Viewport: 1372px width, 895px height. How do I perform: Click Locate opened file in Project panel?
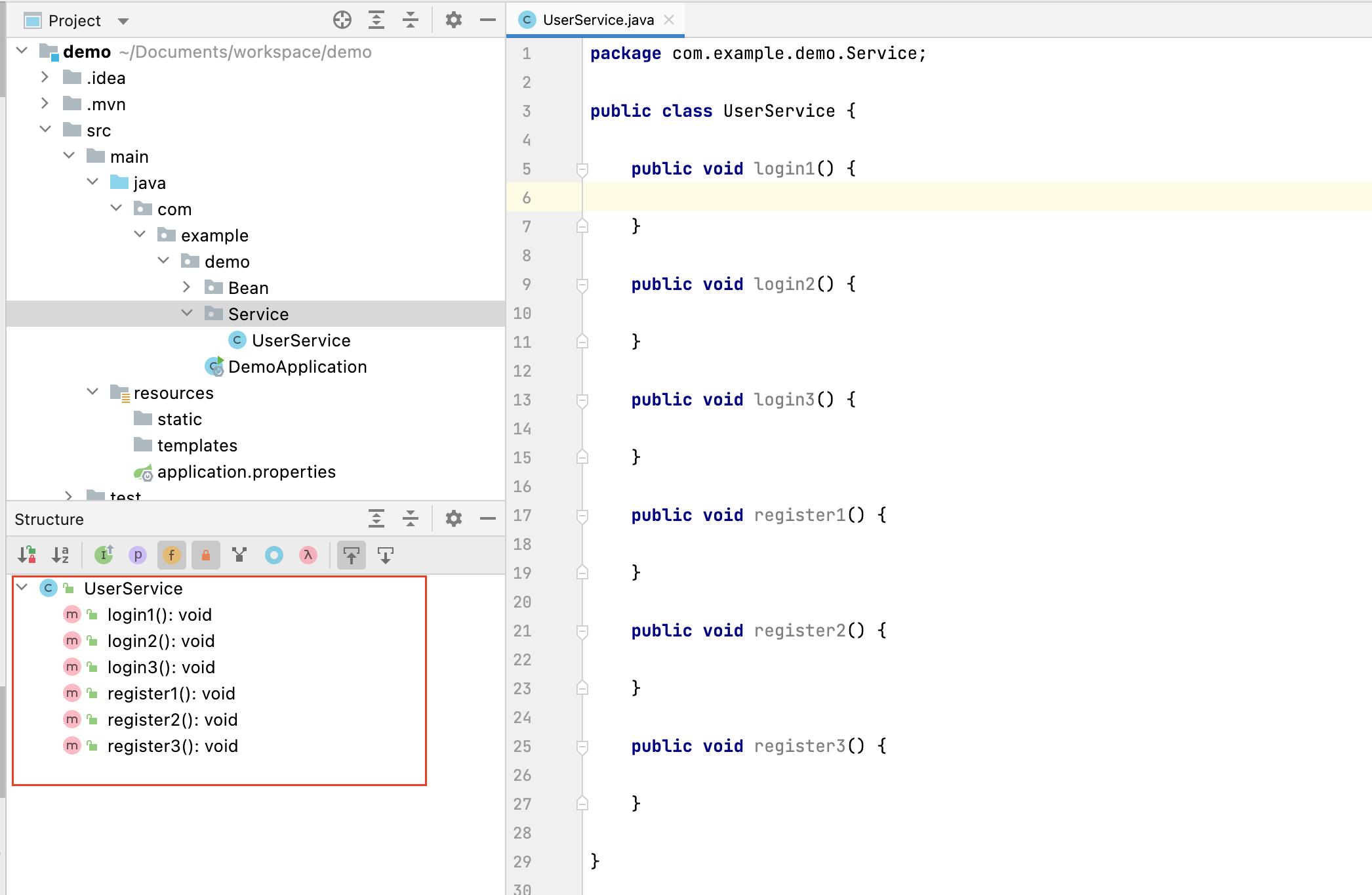coord(342,20)
